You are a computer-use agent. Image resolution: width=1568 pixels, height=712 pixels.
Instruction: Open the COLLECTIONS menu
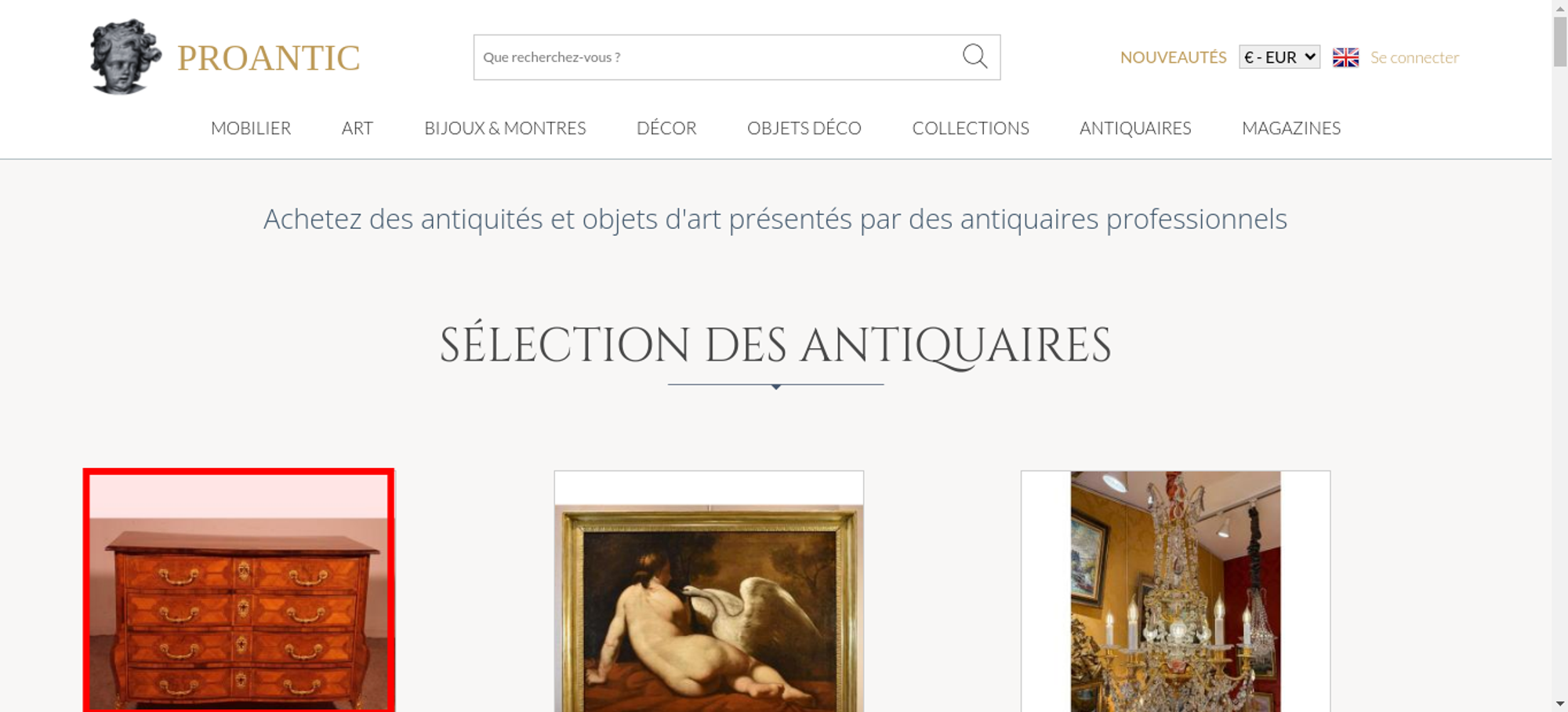971,128
